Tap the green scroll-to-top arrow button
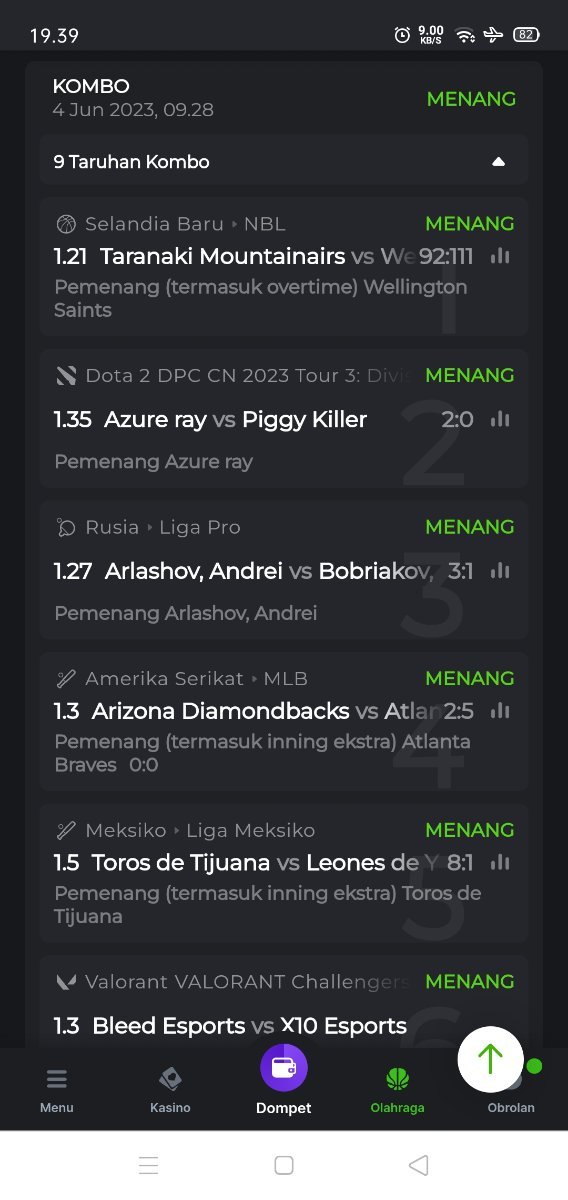Image resolution: width=568 pixels, height=1200 pixels. point(490,1059)
